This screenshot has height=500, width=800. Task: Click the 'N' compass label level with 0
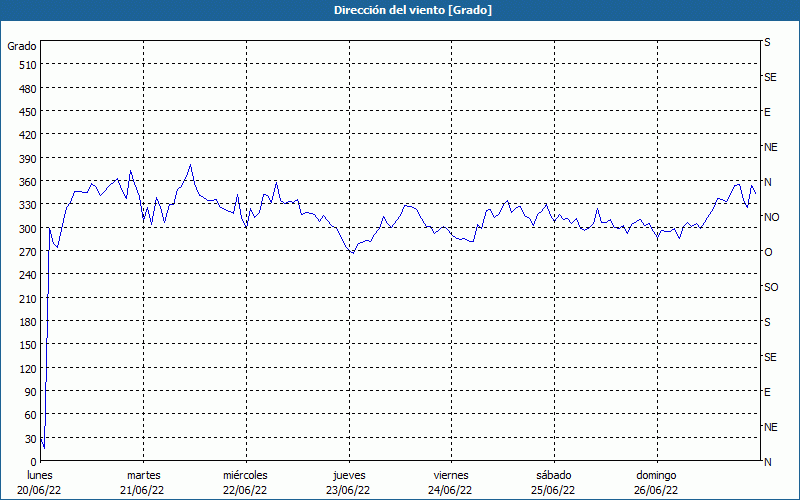767,462
